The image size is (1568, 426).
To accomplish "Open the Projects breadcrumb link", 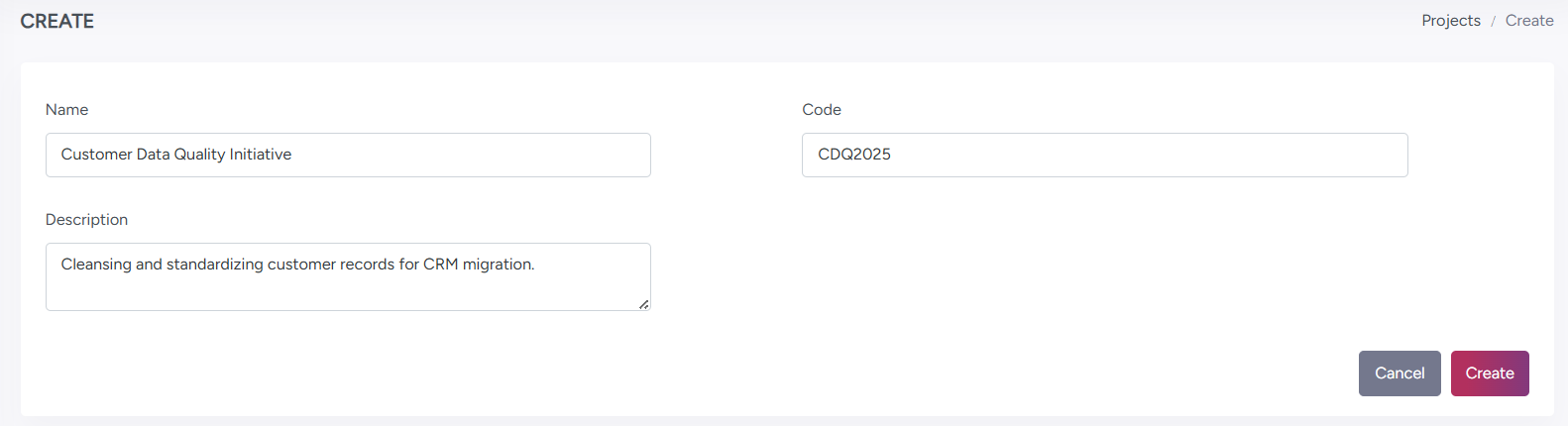I will [x=1450, y=21].
